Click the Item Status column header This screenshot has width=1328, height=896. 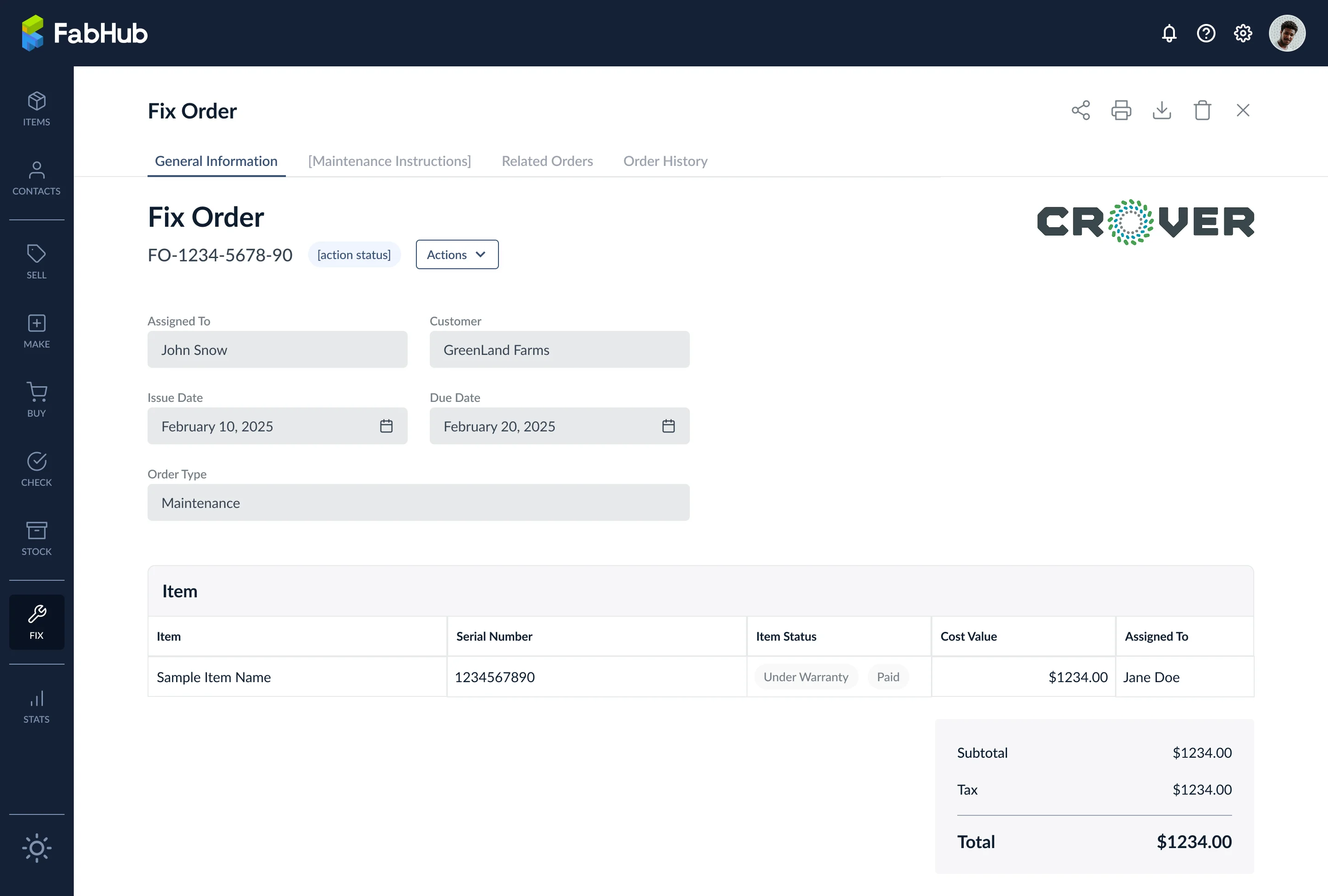(839, 636)
